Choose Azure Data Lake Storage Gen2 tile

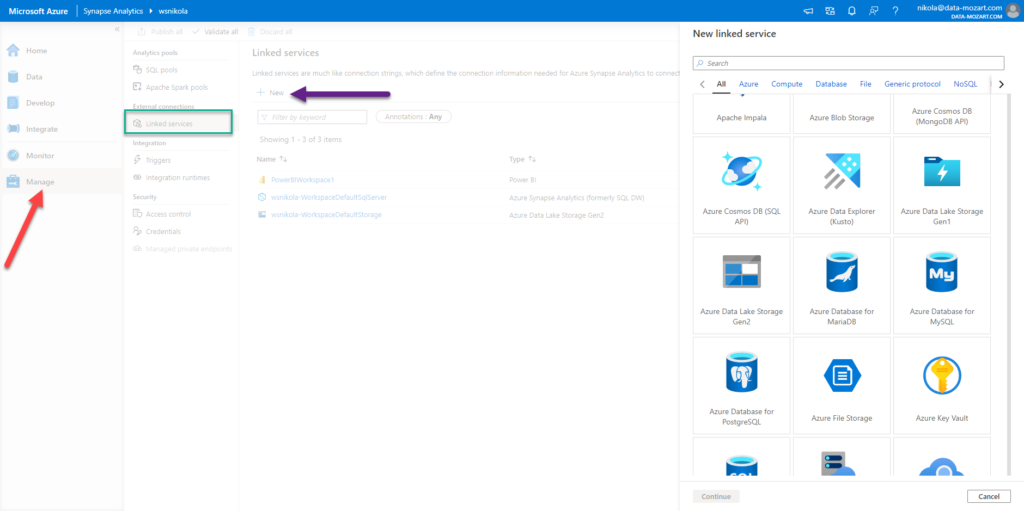pos(742,286)
